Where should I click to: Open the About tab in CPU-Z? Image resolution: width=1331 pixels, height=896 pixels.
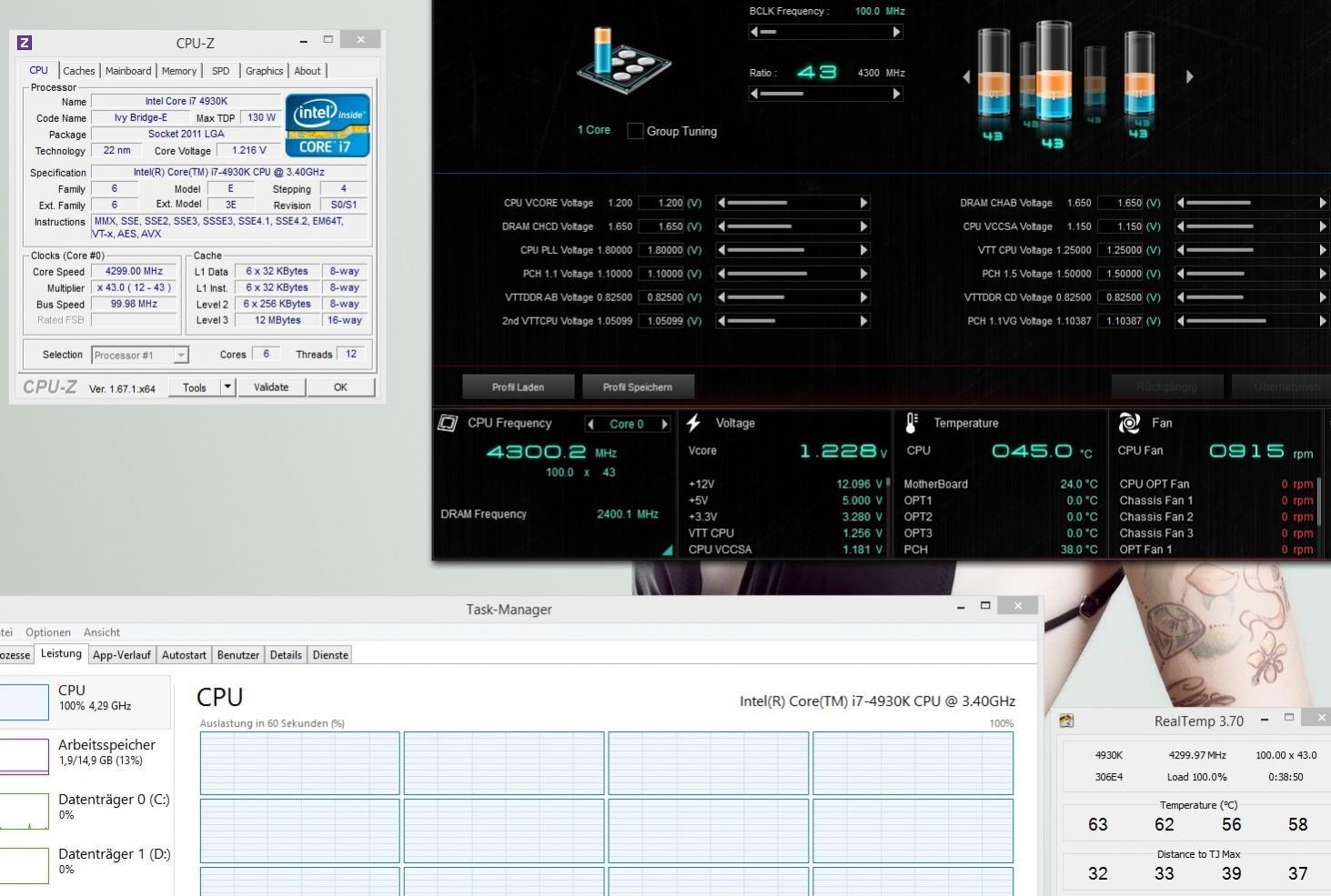click(308, 71)
